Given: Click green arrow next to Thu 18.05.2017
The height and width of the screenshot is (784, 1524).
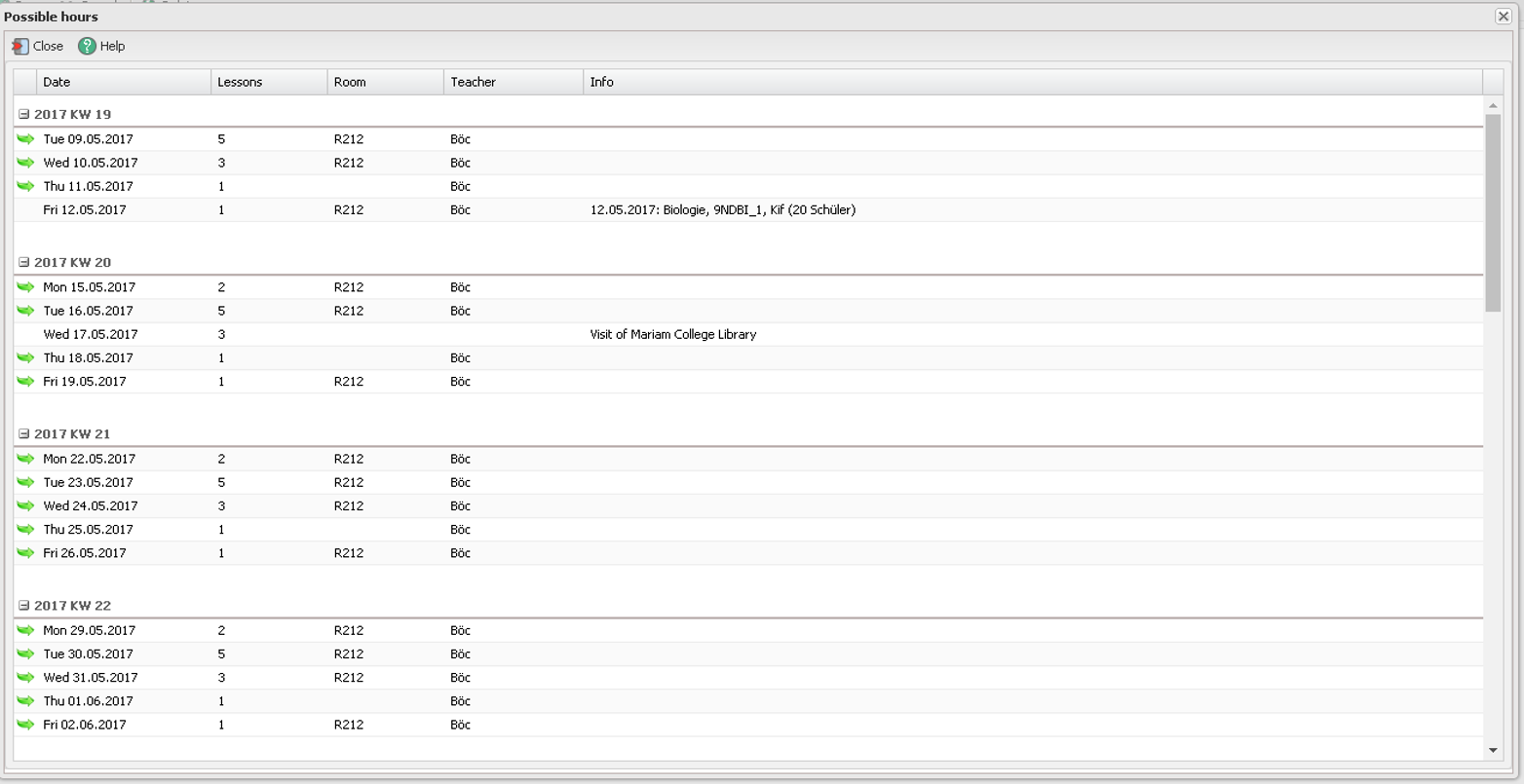Looking at the screenshot, I should click(x=25, y=357).
